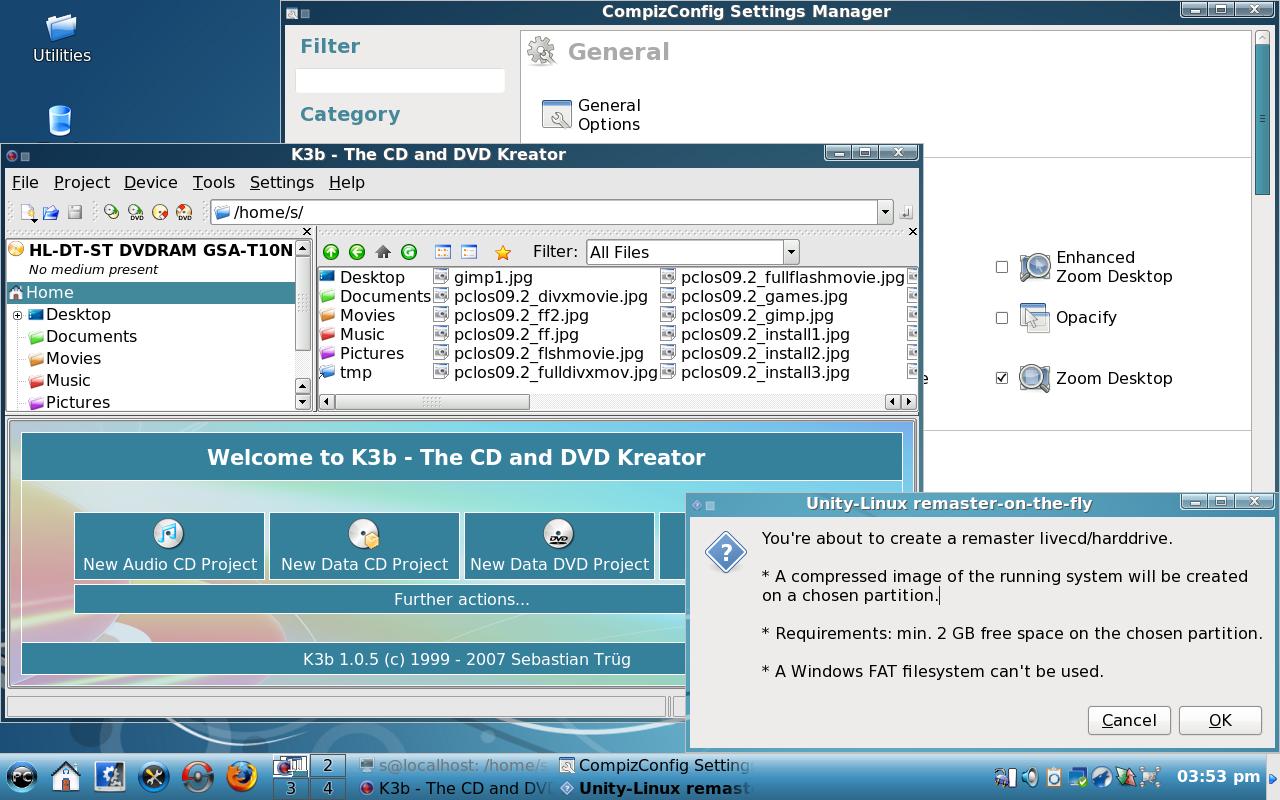1280x800 pixels.
Task: Click the CompizConfig window vertical scrollbar
Action: point(1262,118)
